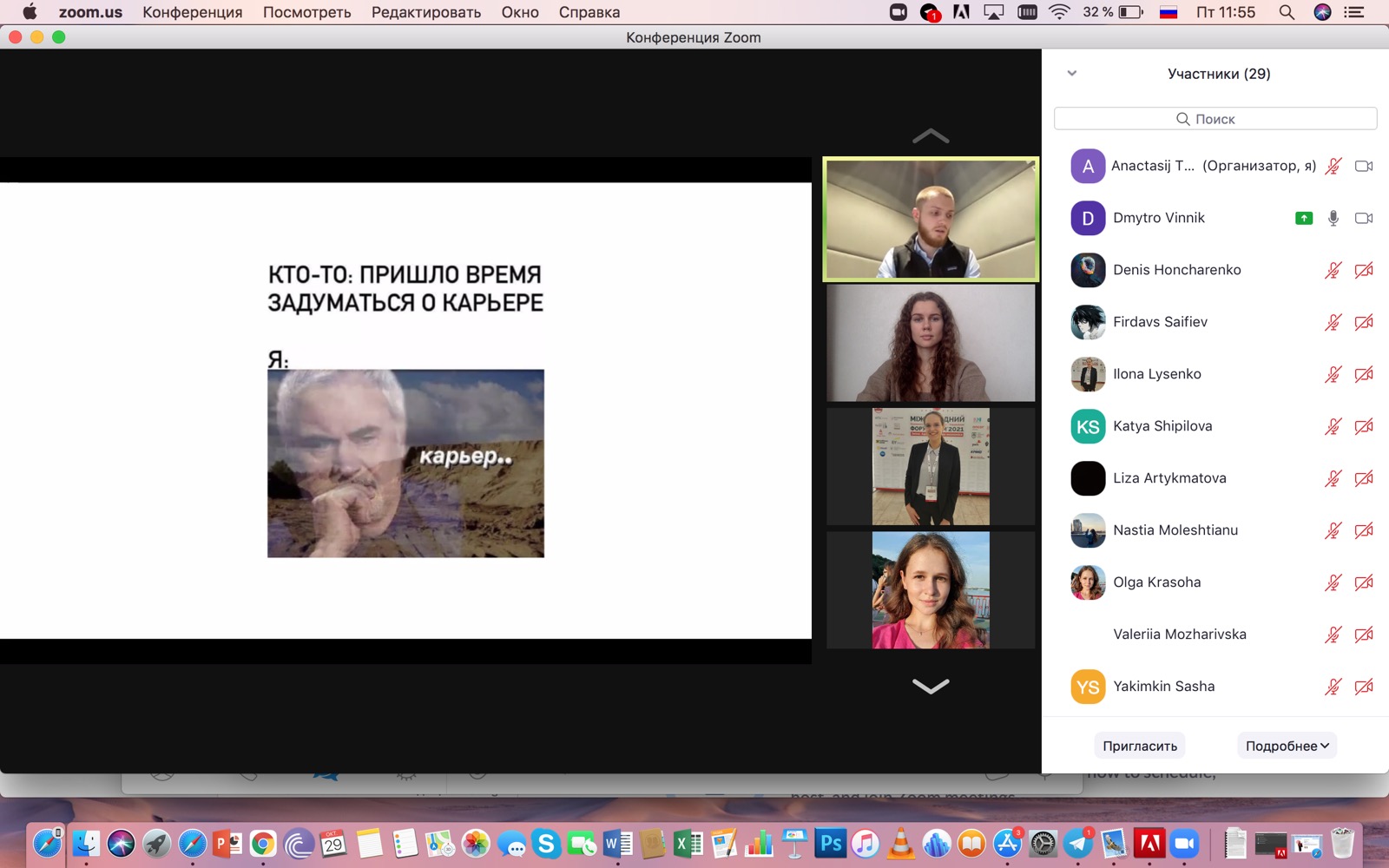Image resolution: width=1389 pixels, height=868 pixels.
Task: Select the bearded speaker's highlighted video thumbnail
Action: [x=931, y=219]
